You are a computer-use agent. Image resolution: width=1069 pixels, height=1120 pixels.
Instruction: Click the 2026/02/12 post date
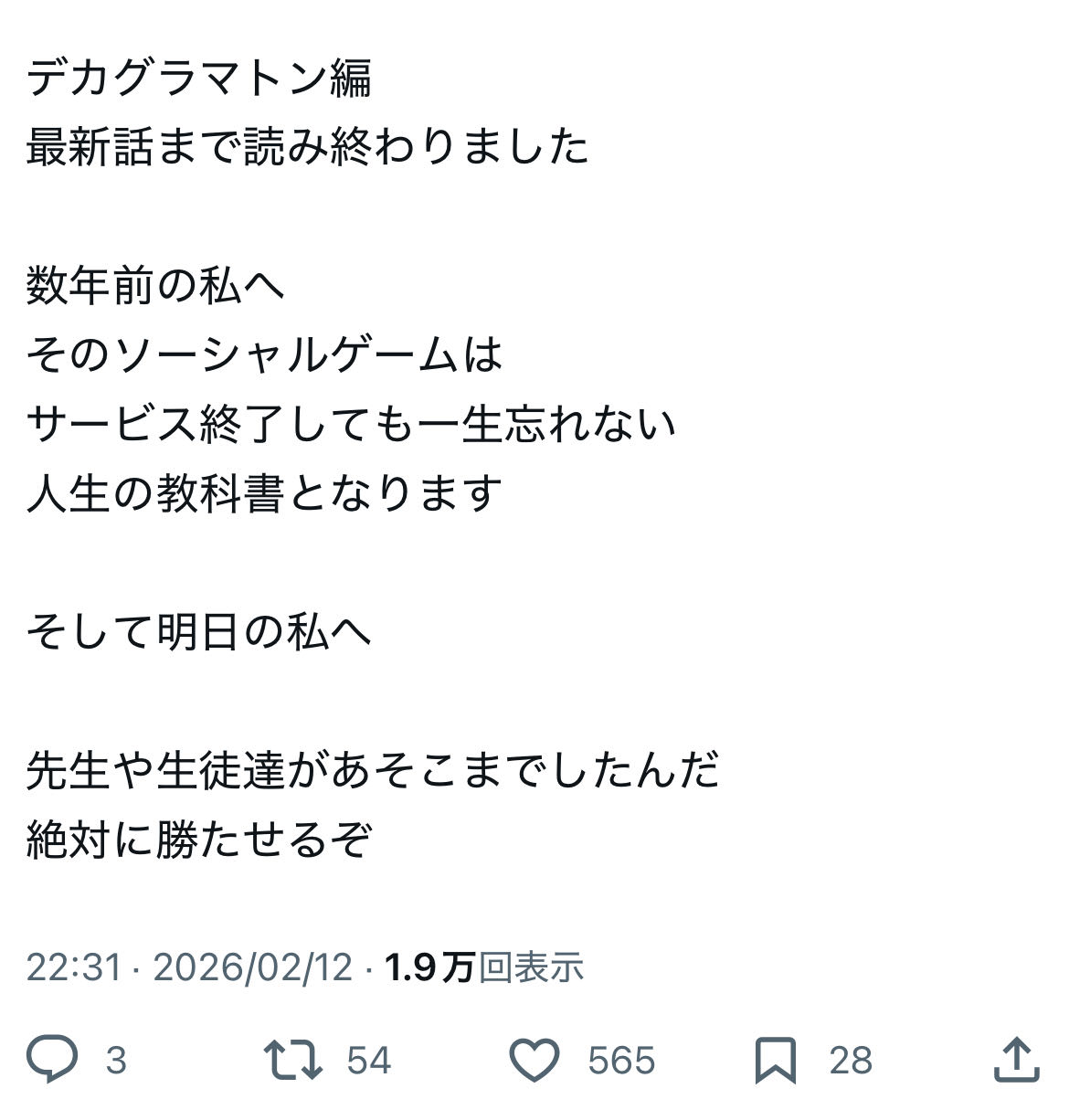(252, 967)
